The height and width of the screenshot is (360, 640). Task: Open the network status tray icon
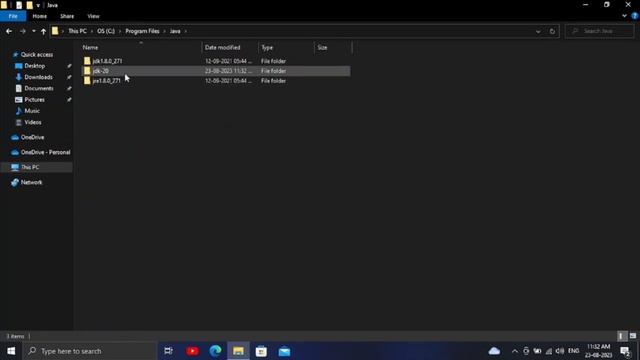click(x=549, y=351)
